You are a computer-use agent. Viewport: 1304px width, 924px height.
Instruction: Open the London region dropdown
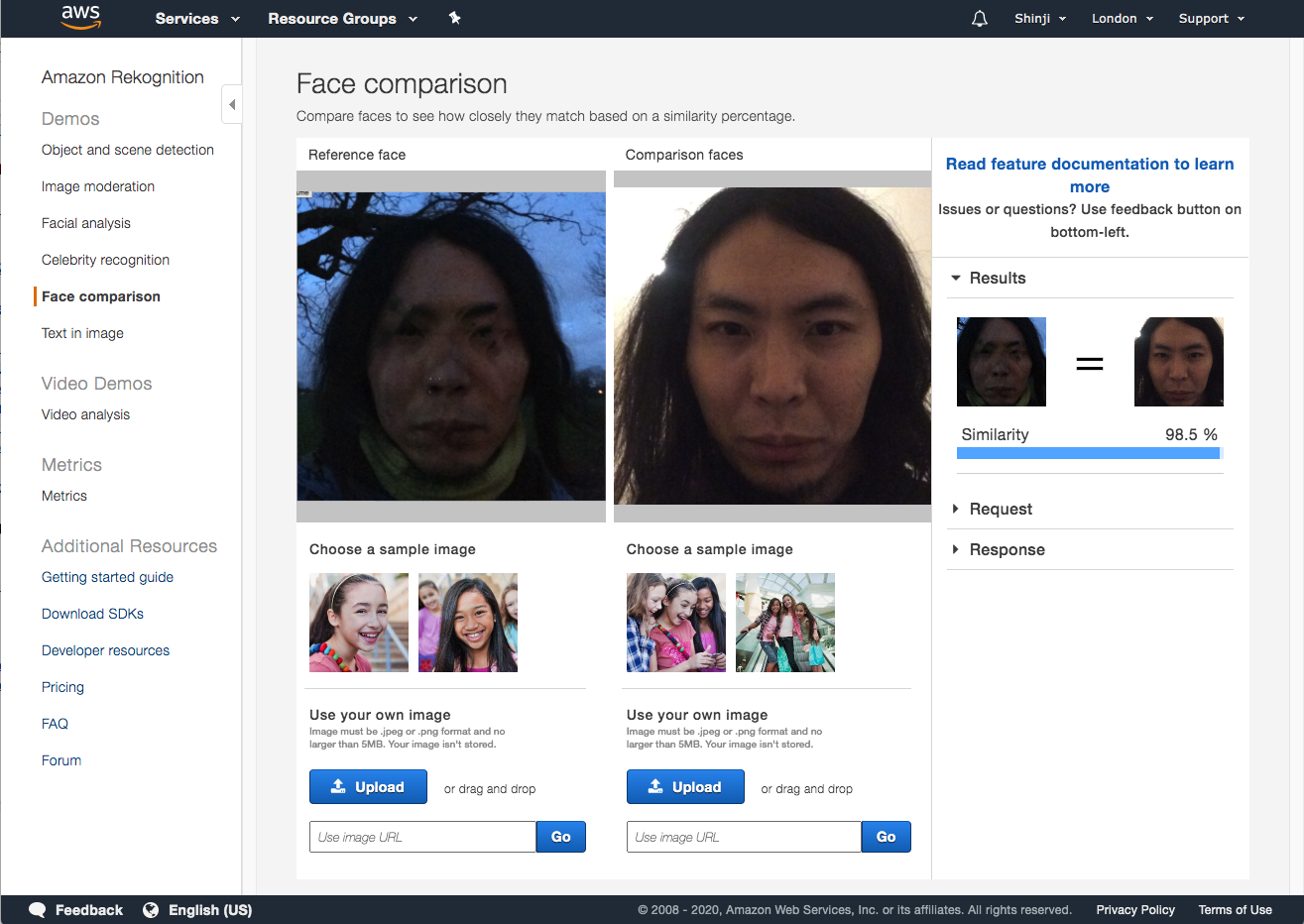(x=1123, y=19)
